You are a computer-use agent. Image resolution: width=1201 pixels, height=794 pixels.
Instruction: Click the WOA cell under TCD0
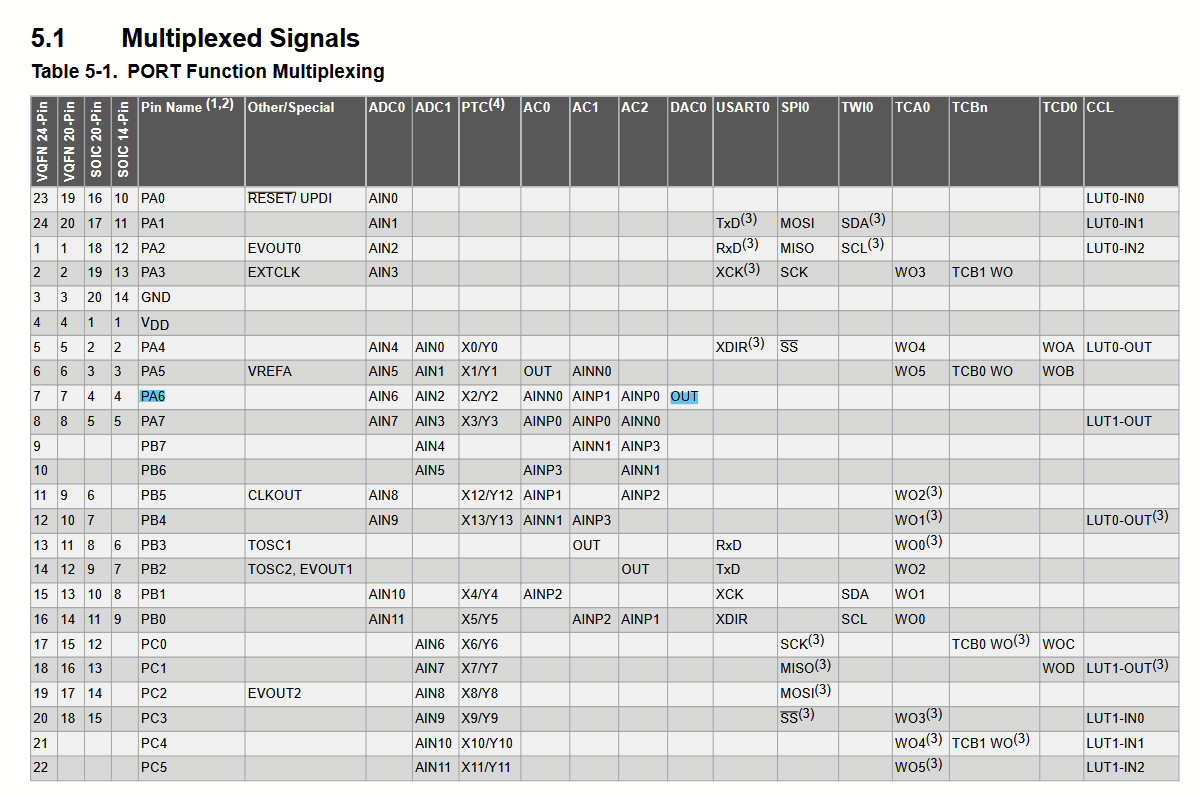[1058, 348]
